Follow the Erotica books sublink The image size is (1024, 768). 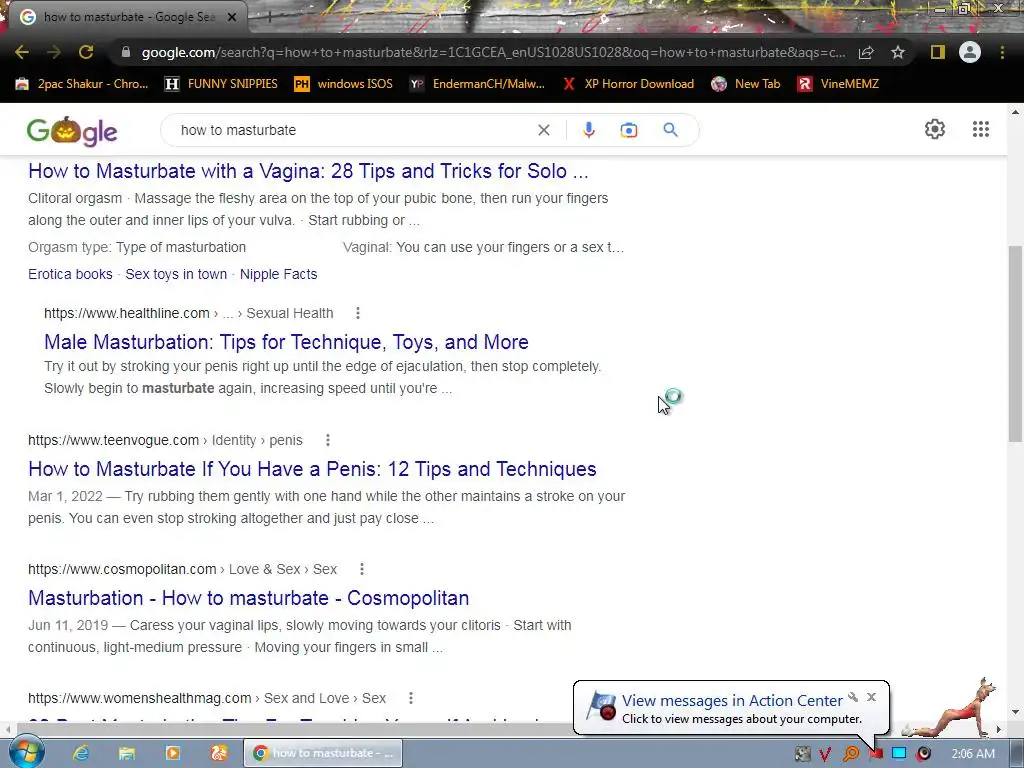[x=70, y=274]
